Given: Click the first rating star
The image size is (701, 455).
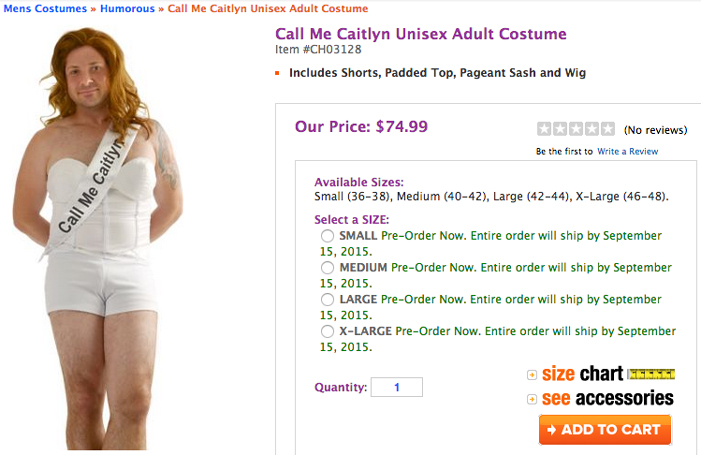Looking at the screenshot, I should coord(544,129).
